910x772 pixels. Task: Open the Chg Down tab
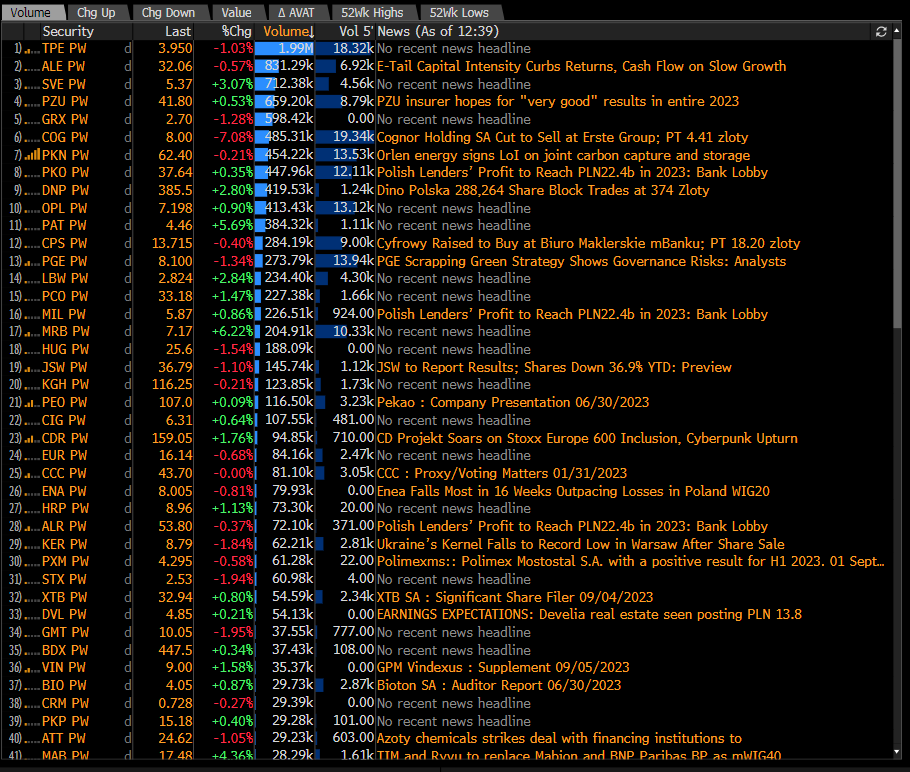(168, 13)
